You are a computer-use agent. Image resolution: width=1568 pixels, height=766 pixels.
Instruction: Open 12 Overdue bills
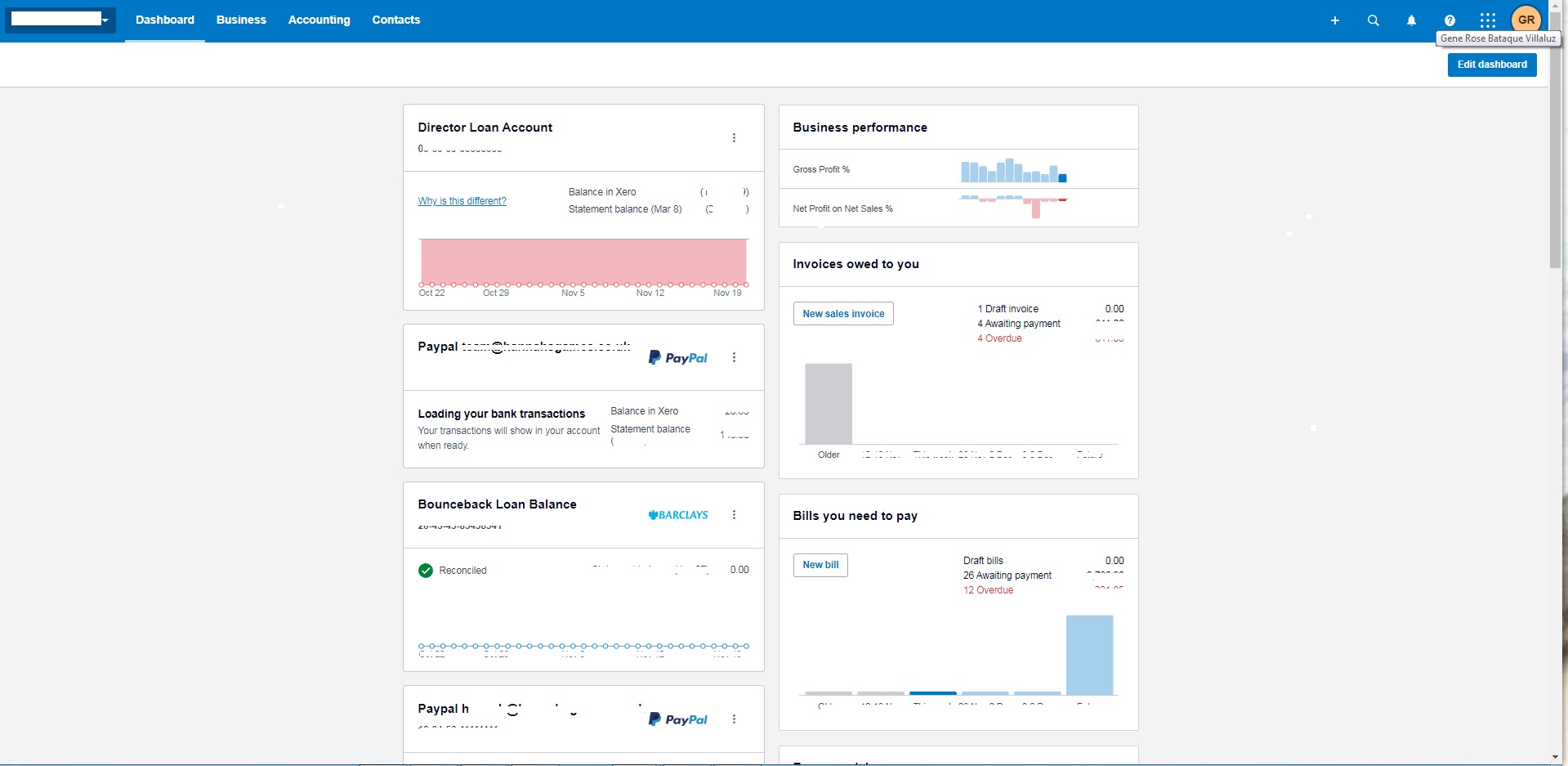tap(988, 590)
